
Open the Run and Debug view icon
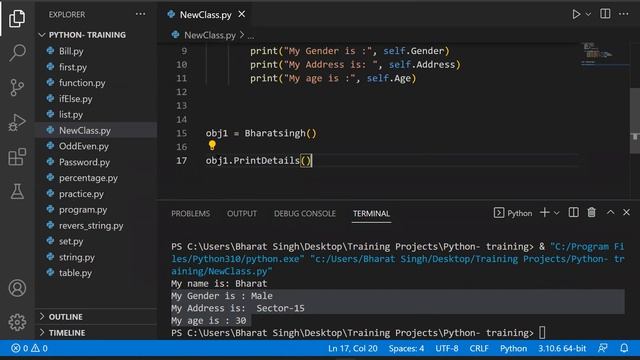[17, 122]
